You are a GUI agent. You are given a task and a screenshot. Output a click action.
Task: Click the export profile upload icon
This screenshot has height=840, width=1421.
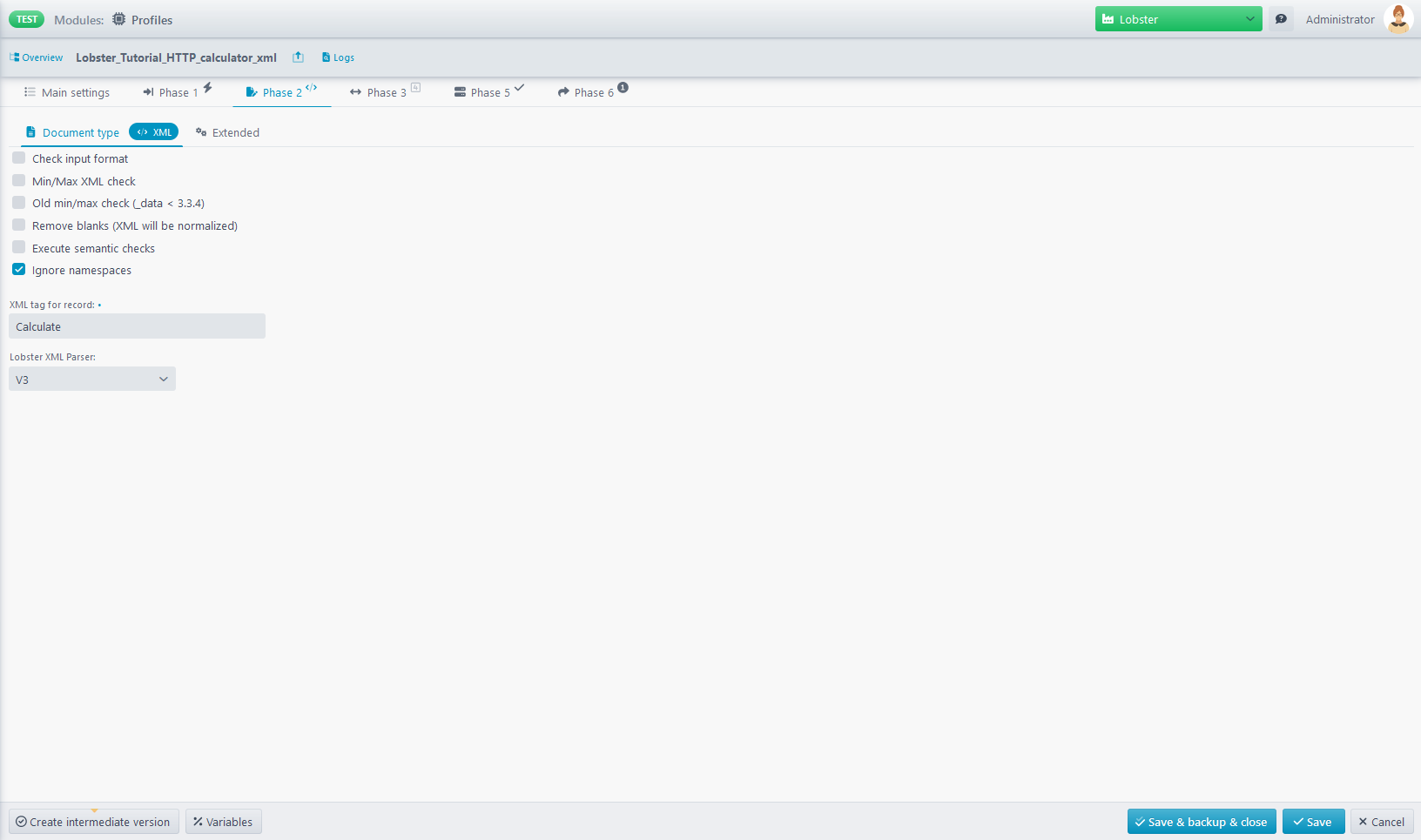click(x=298, y=57)
